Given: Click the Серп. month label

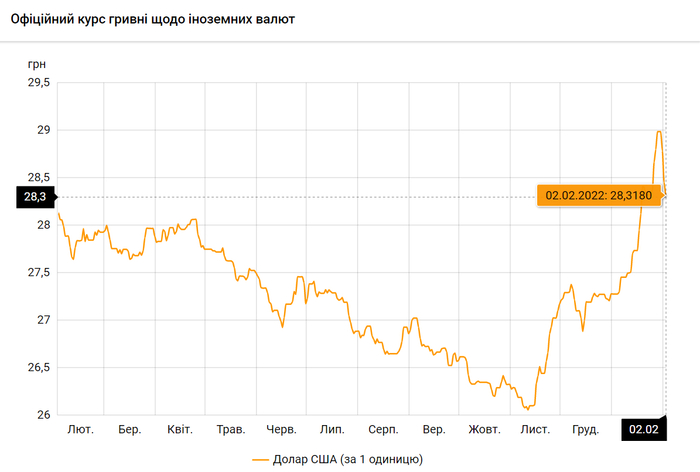Looking at the screenshot, I should pos(383,430).
